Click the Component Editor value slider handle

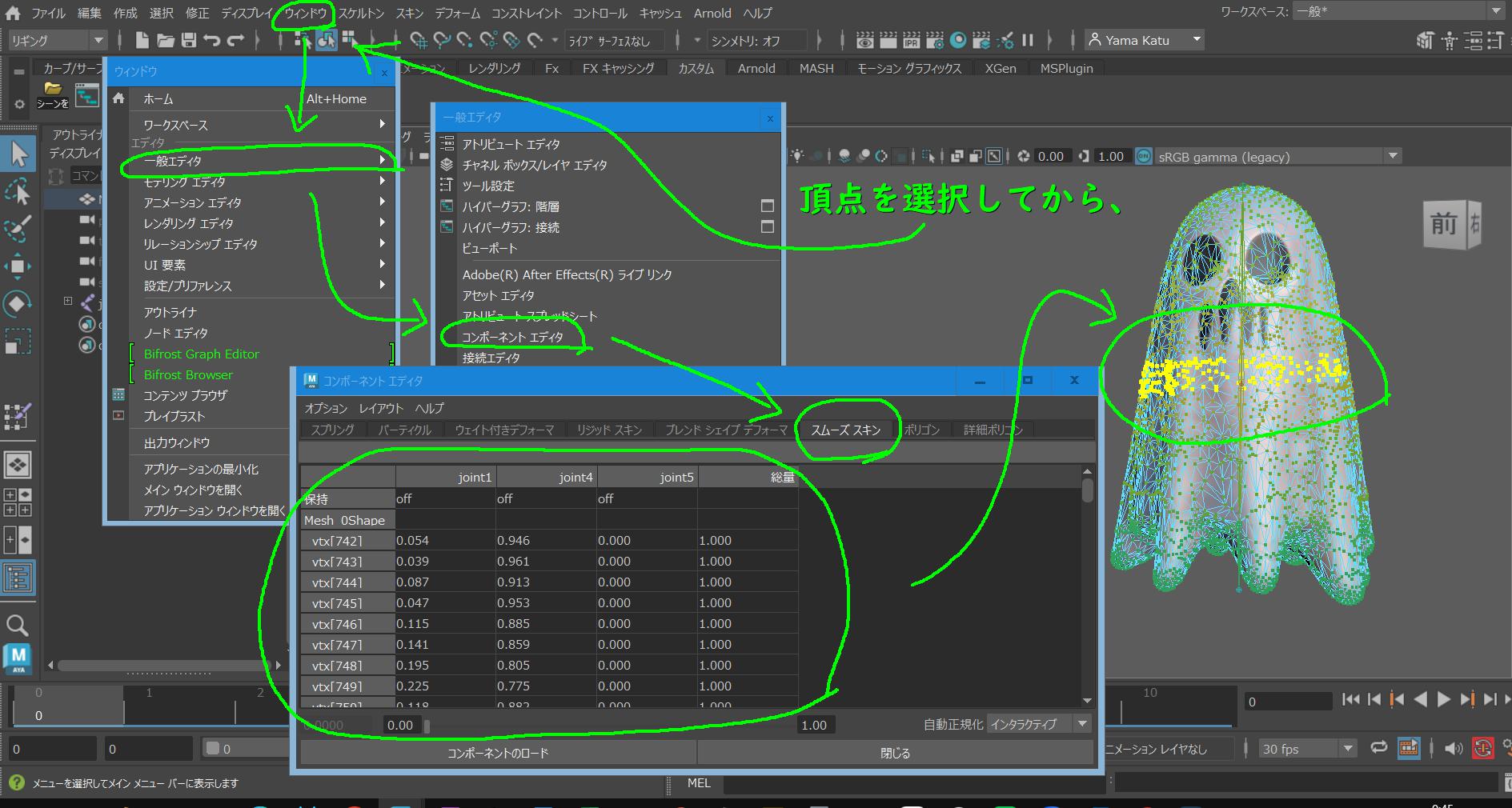point(427,726)
